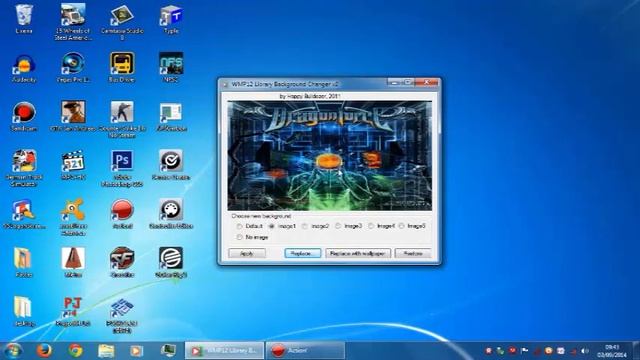Select the Image3 radio button
This screenshot has height=360, width=640.
[338, 226]
